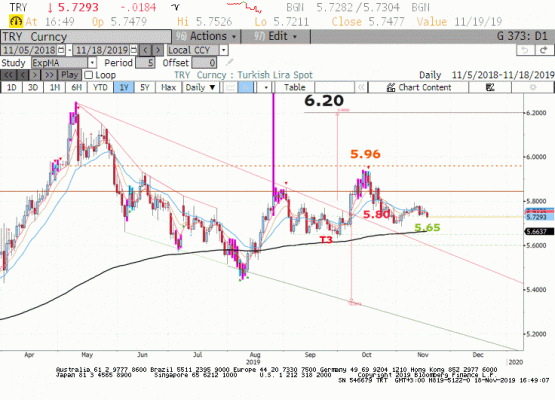Viewport: 555px width, 400px height.
Task: Click the pencil edit study icon
Action: [230, 63]
